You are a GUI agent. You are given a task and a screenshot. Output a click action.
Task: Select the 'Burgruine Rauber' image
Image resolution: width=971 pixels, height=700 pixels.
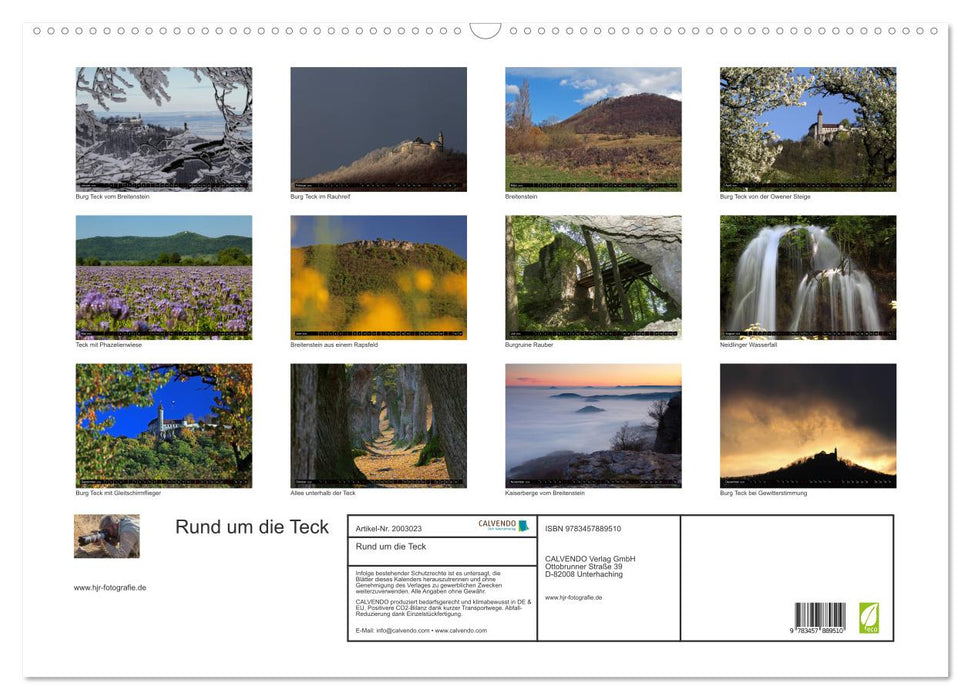[x=593, y=276]
